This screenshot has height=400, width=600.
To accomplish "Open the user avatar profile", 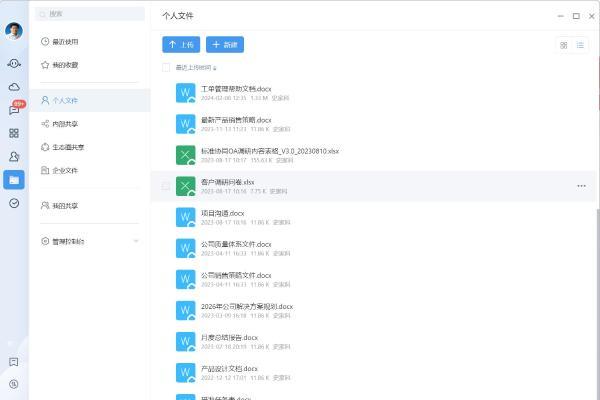I will [x=14, y=31].
